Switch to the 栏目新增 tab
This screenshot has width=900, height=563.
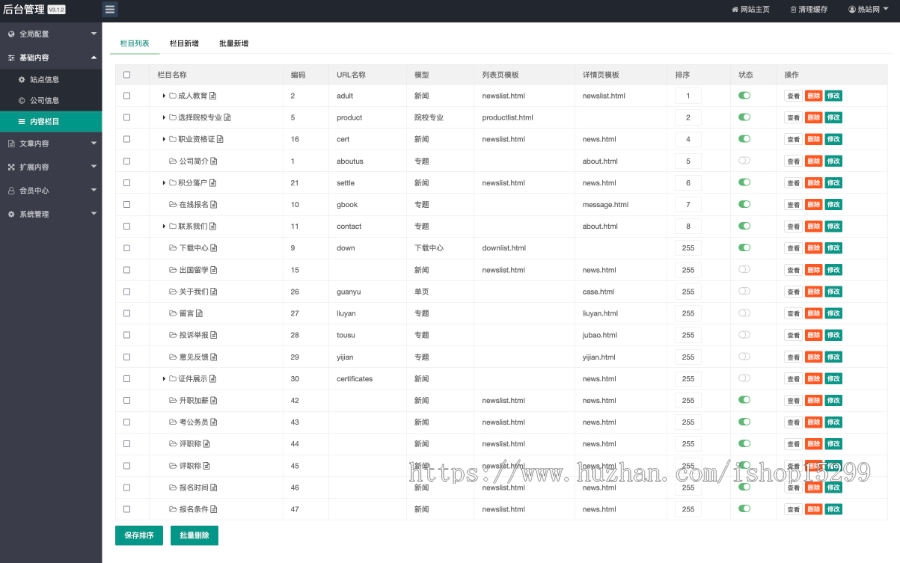point(184,44)
